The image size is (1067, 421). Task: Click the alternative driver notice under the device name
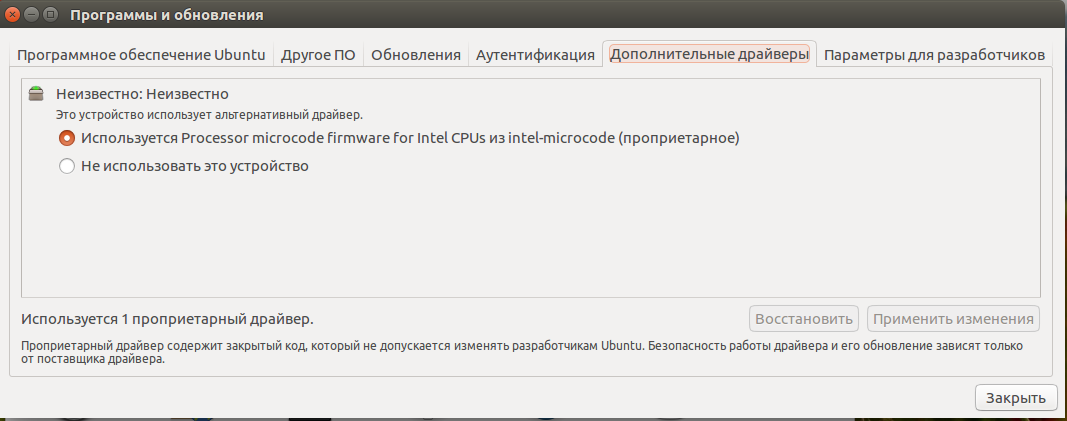coord(208,116)
